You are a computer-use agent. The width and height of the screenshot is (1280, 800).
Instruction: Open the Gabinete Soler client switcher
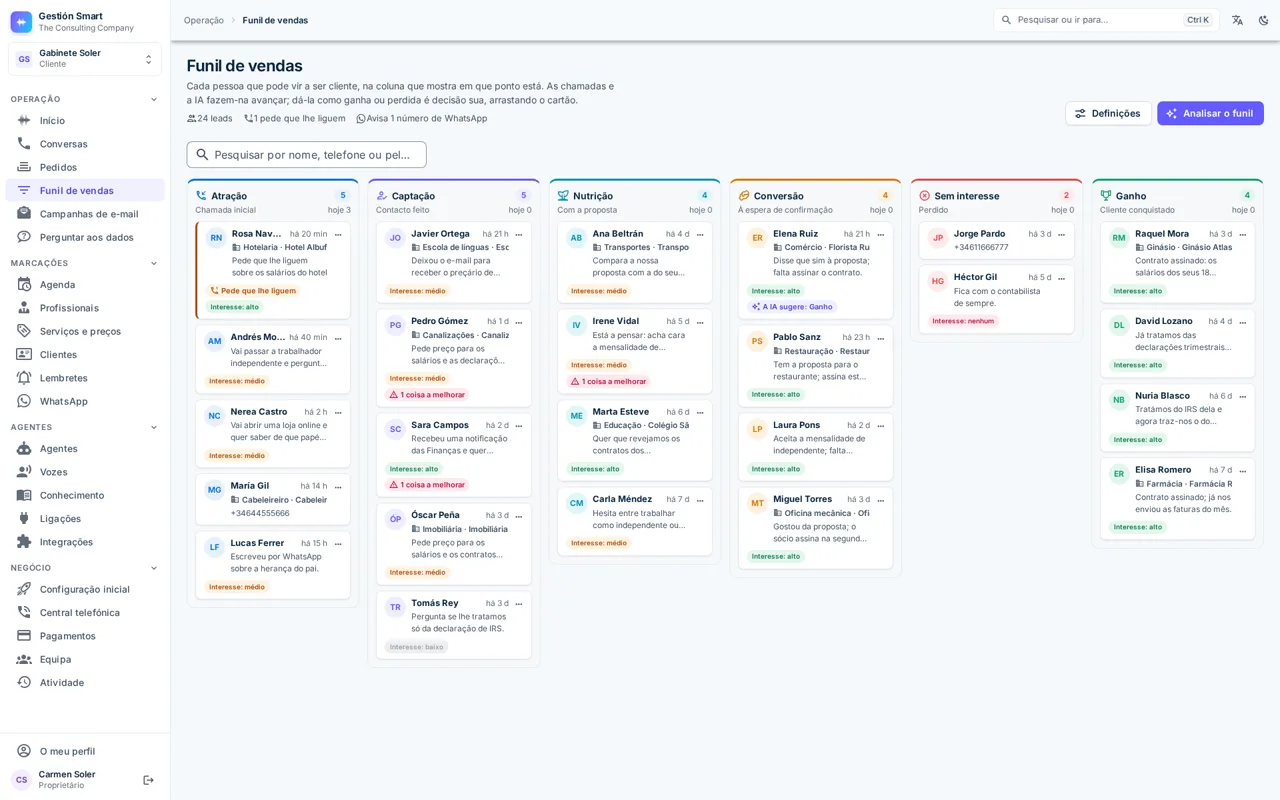[85, 59]
